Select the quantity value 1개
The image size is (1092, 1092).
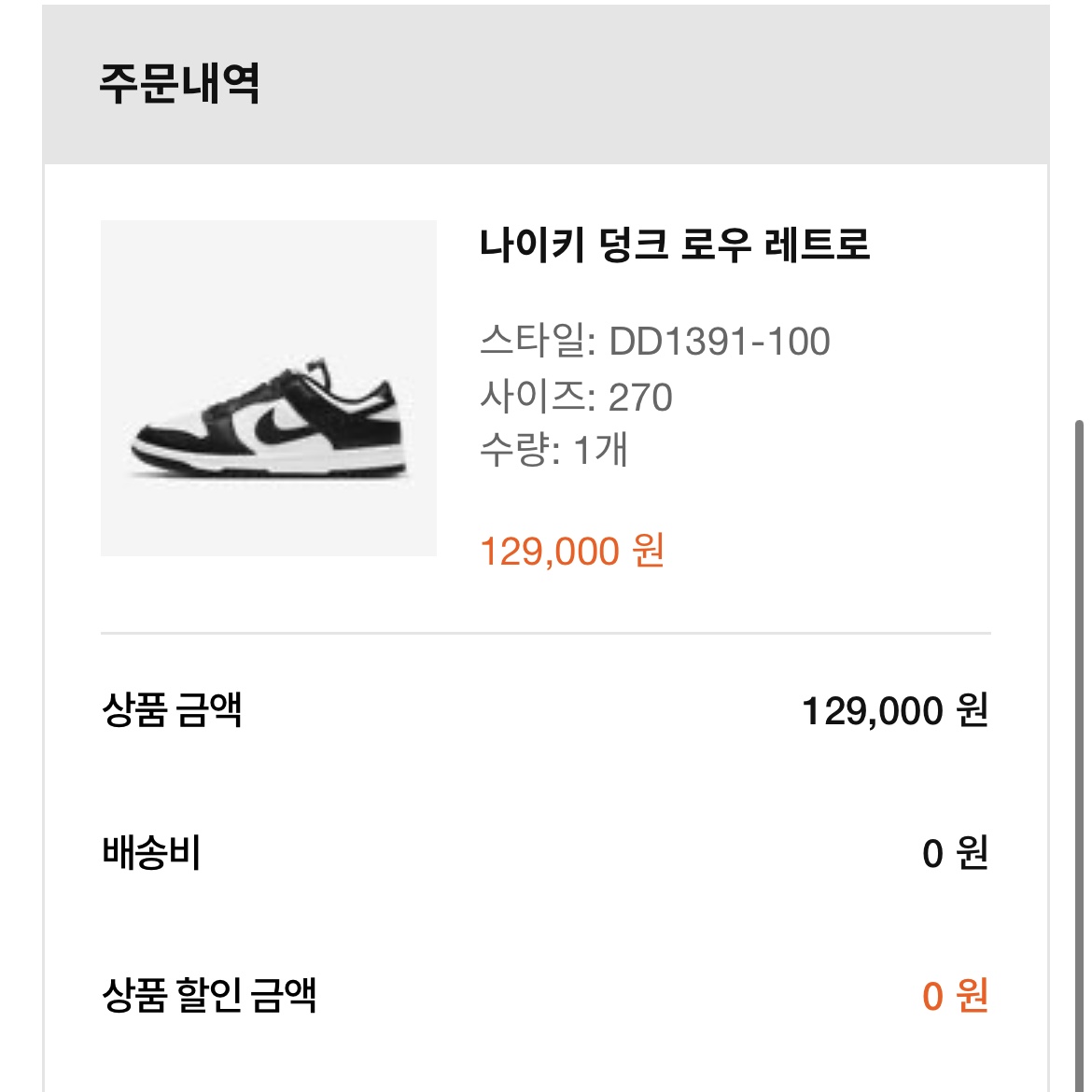pos(600,451)
